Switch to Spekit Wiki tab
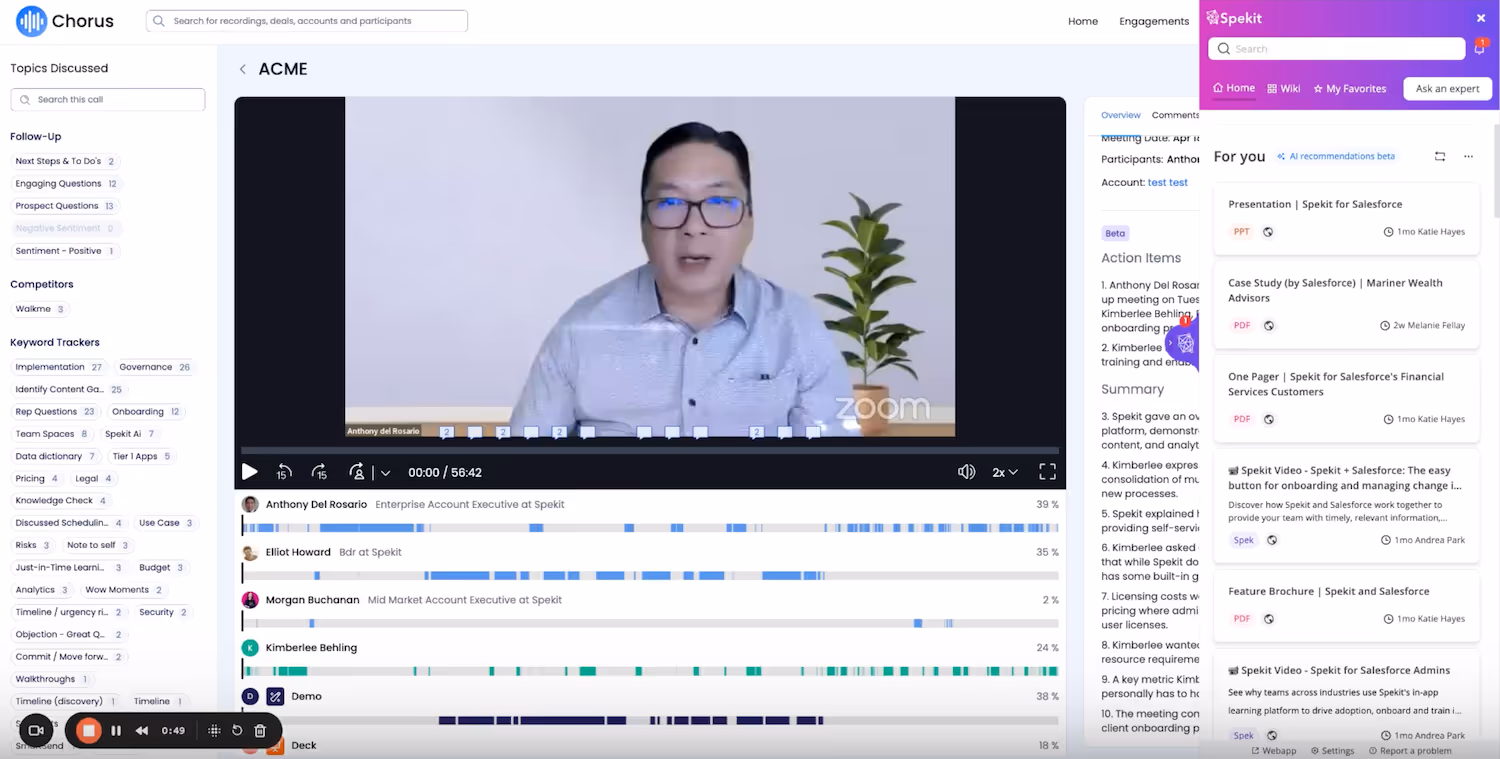This screenshot has height=759, width=1500. pos(1284,88)
